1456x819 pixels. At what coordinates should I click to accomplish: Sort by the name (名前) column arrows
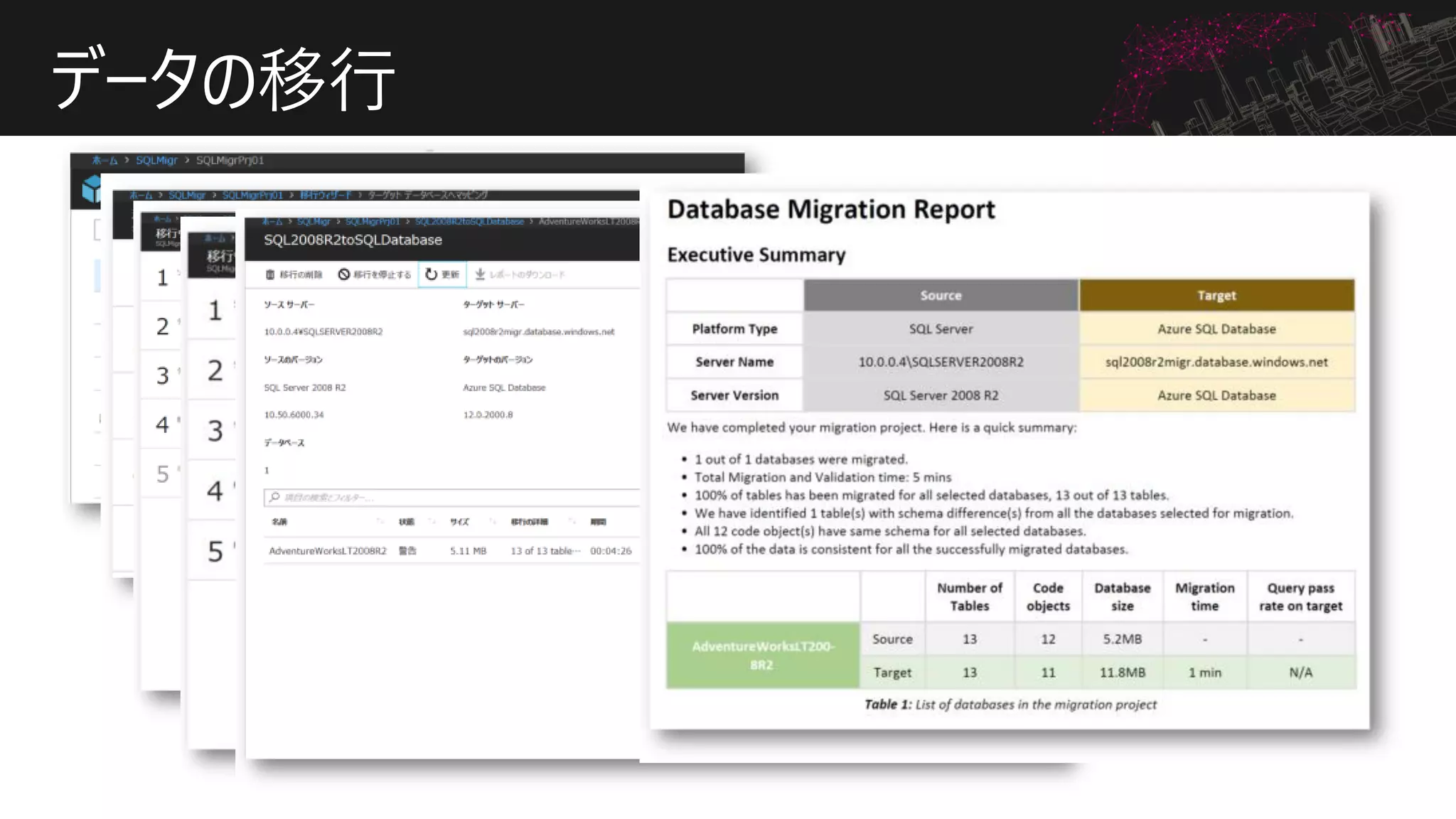pos(380,522)
